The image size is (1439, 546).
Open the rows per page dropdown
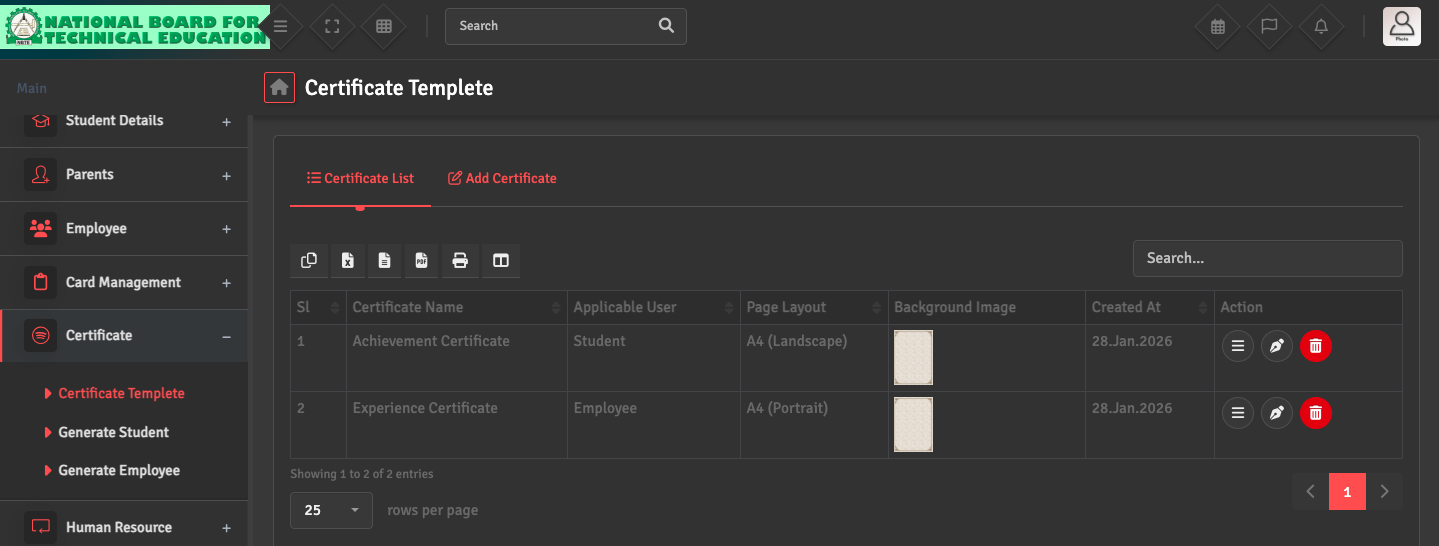[331, 510]
